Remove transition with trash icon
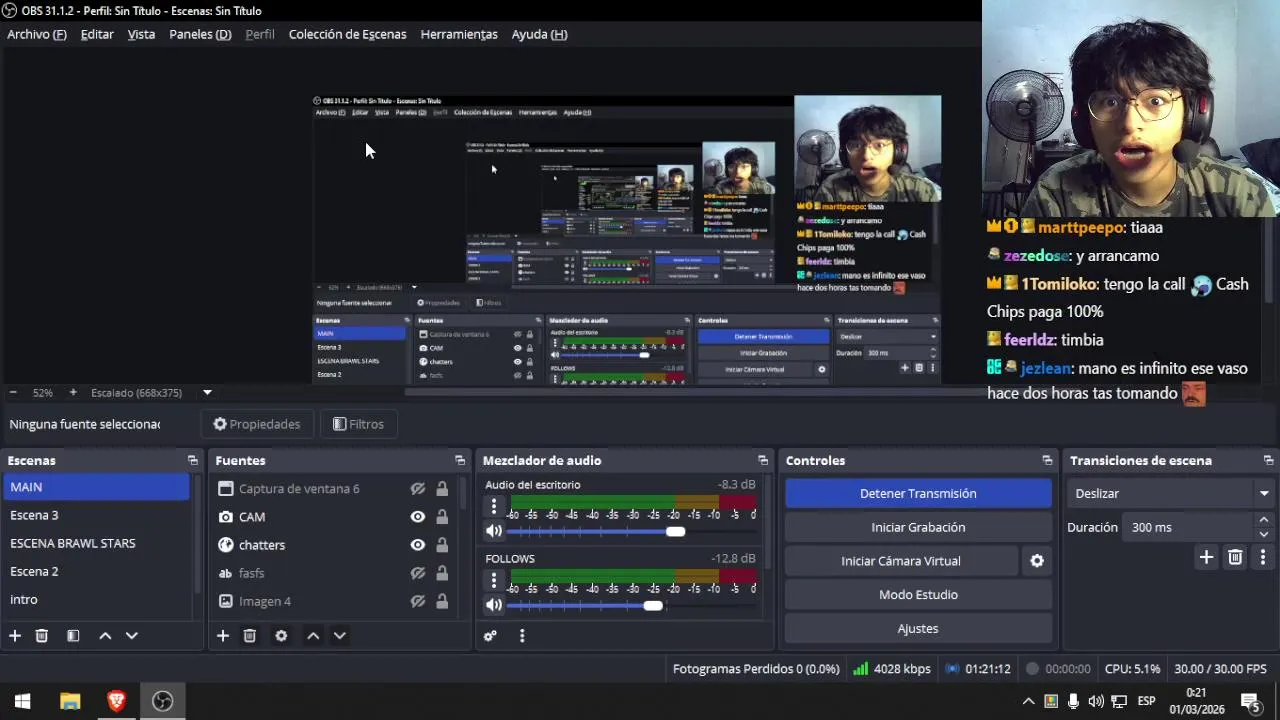Viewport: 1280px width, 720px height. click(x=1235, y=558)
